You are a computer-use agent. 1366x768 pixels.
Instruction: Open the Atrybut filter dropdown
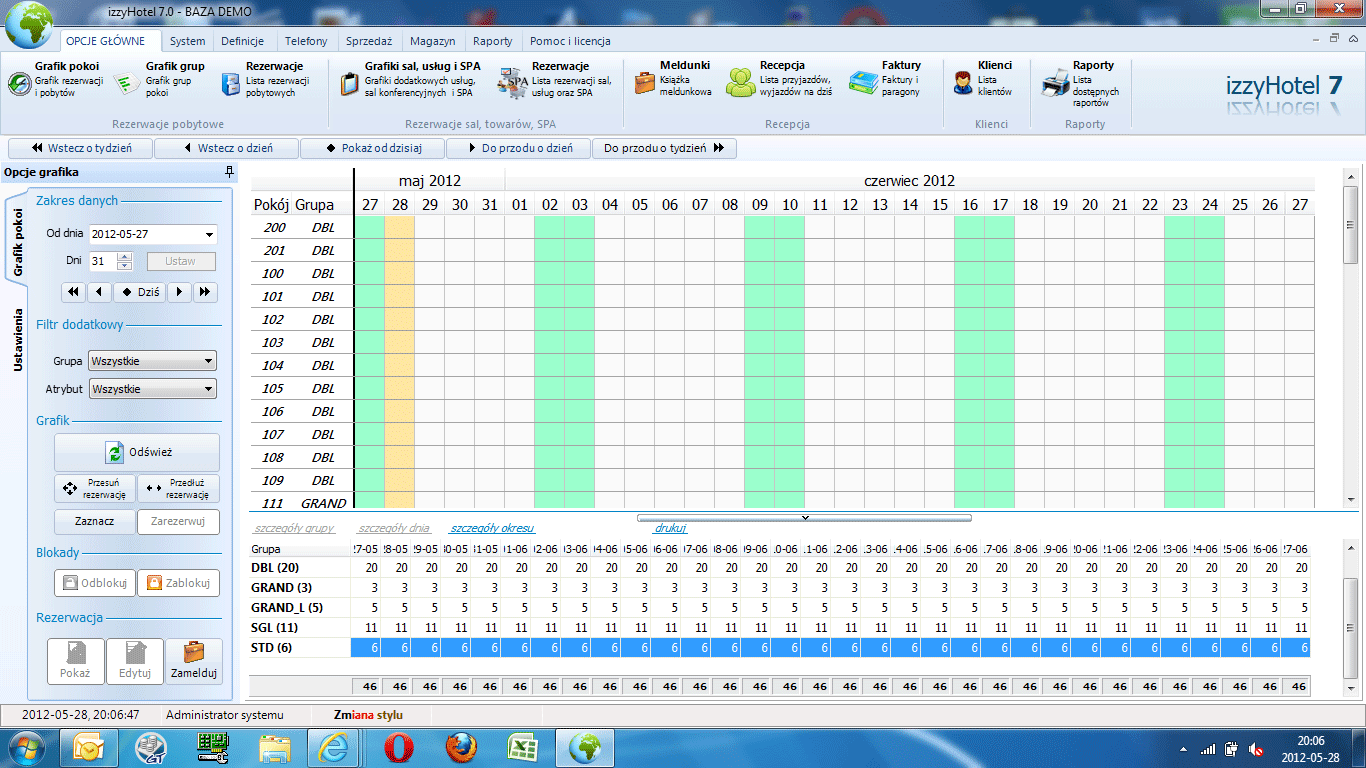208,389
